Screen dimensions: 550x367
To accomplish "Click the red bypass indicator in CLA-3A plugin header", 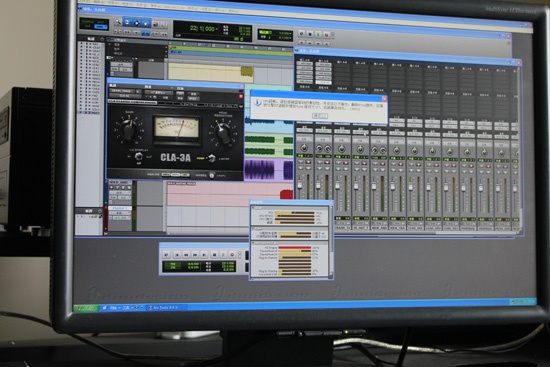I will click(241, 96).
